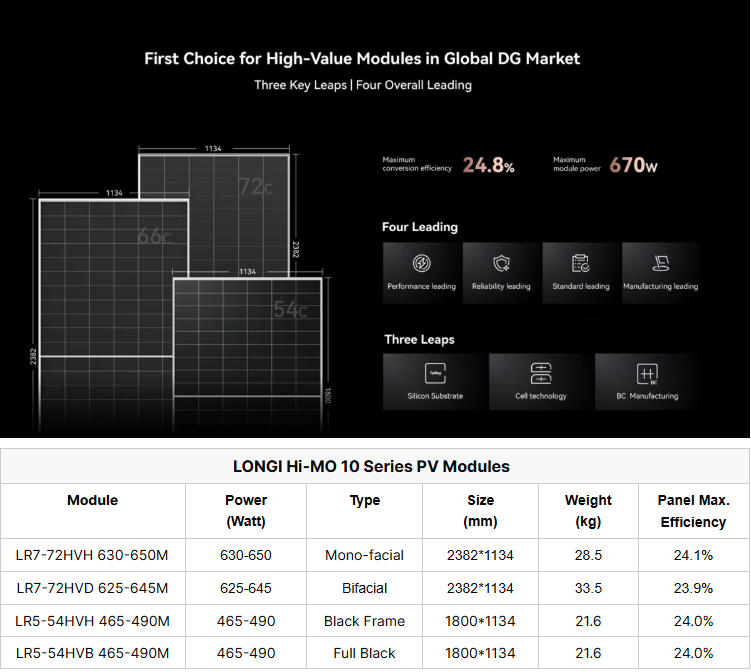Click the 1800*1134 size for LR5-54HVB
The height and width of the screenshot is (672, 751).
tap(480, 653)
